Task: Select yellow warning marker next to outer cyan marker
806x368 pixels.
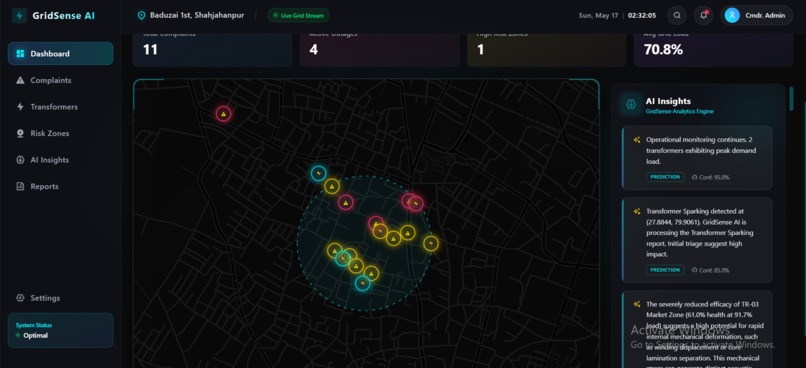Action: coord(332,186)
